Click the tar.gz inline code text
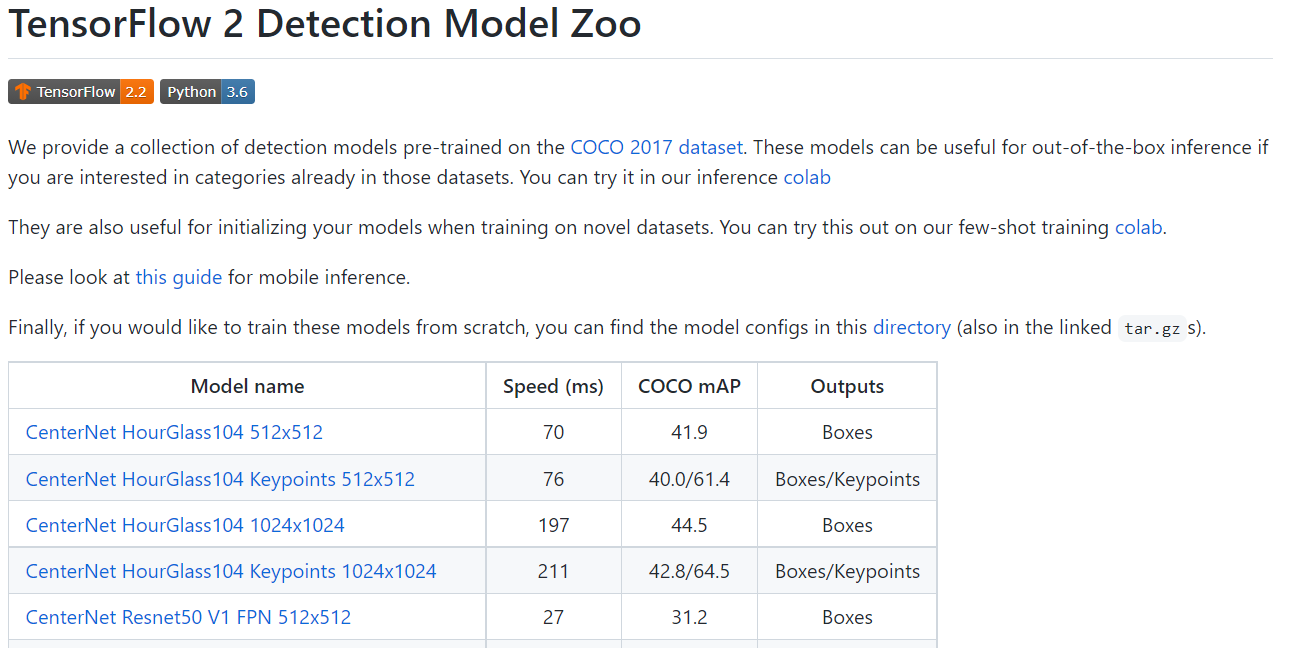 click(1151, 328)
